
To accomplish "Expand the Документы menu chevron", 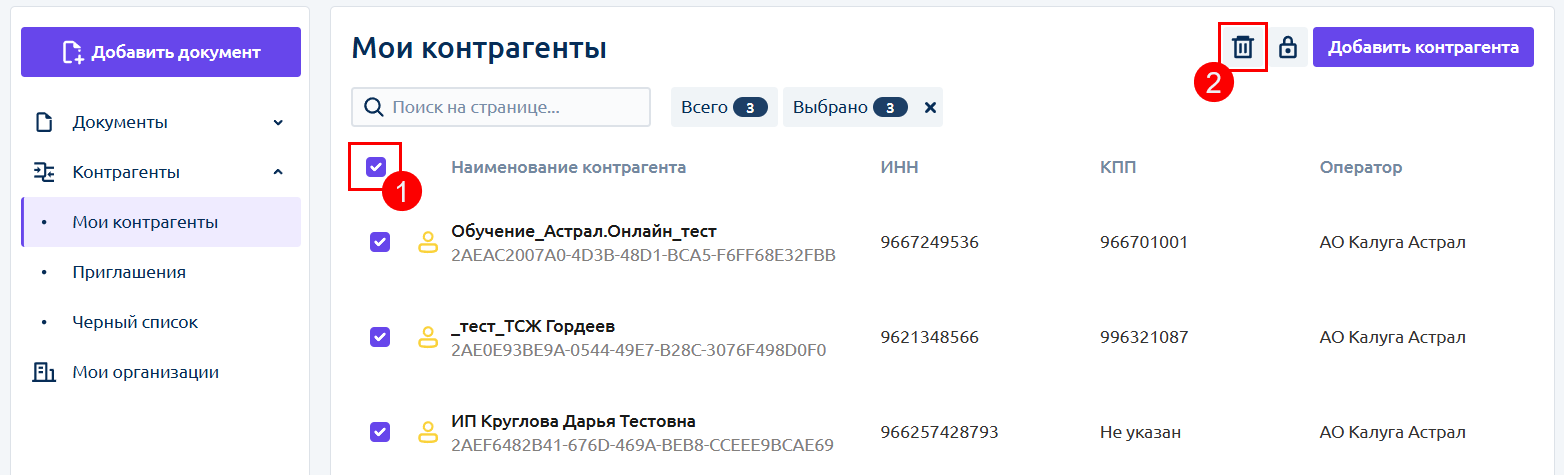I will [x=278, y=123].
